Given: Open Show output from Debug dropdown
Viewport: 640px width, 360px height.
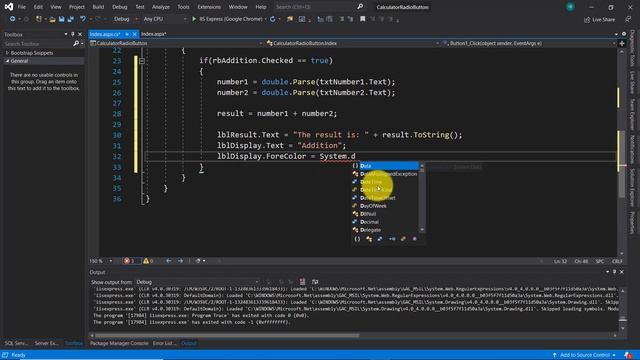Looking at the screenshot, I should tap(197, 282).
